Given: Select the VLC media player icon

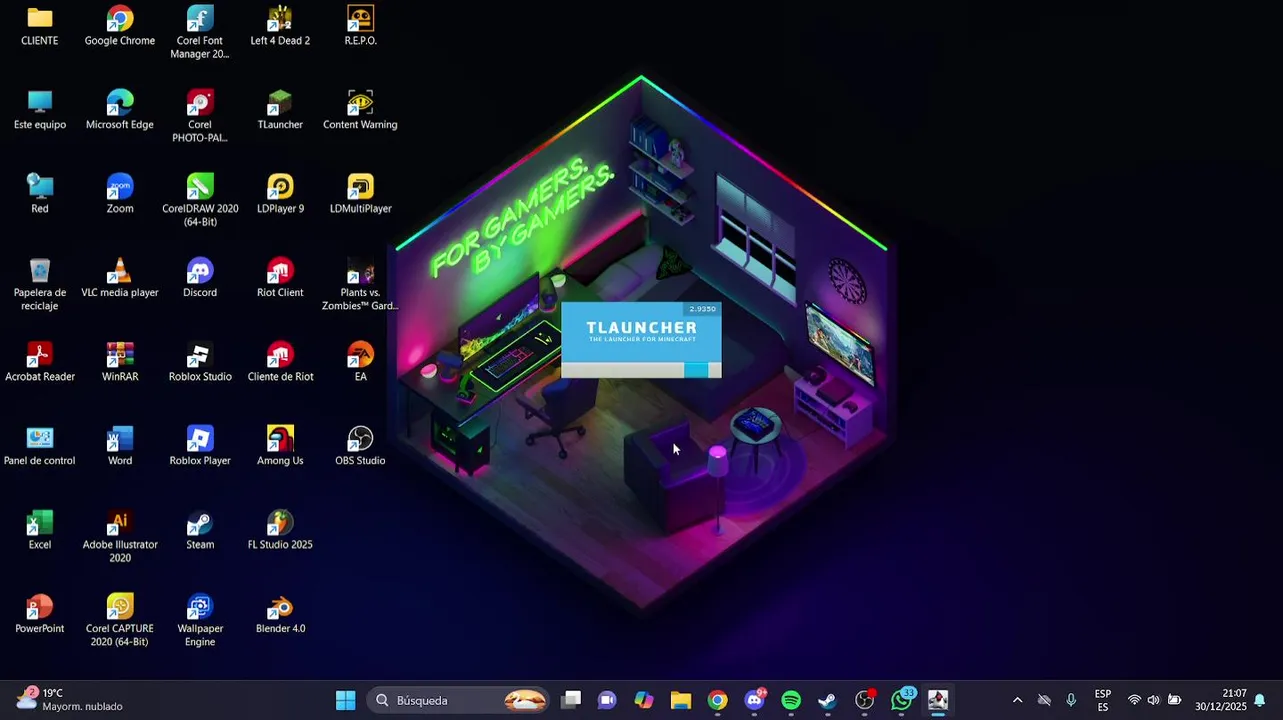Looking at the screenshot, I should (x=120, y=278).
